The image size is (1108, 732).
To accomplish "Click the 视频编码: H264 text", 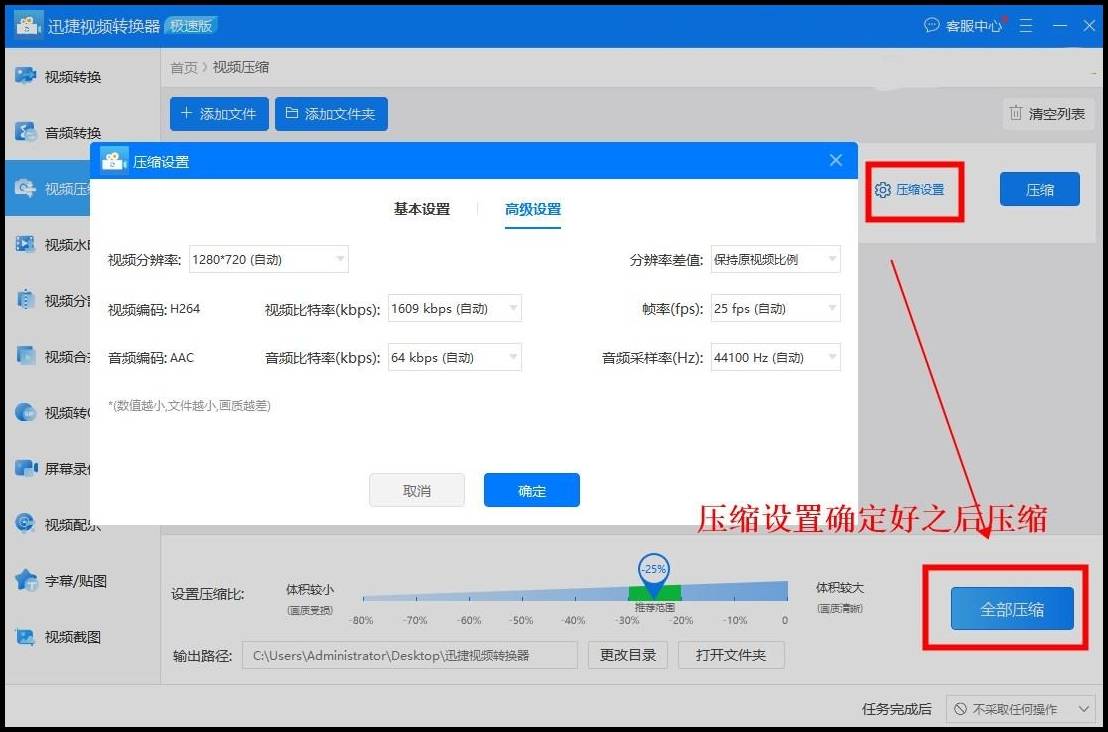I will pyautogui.click(x=154, y=309).
